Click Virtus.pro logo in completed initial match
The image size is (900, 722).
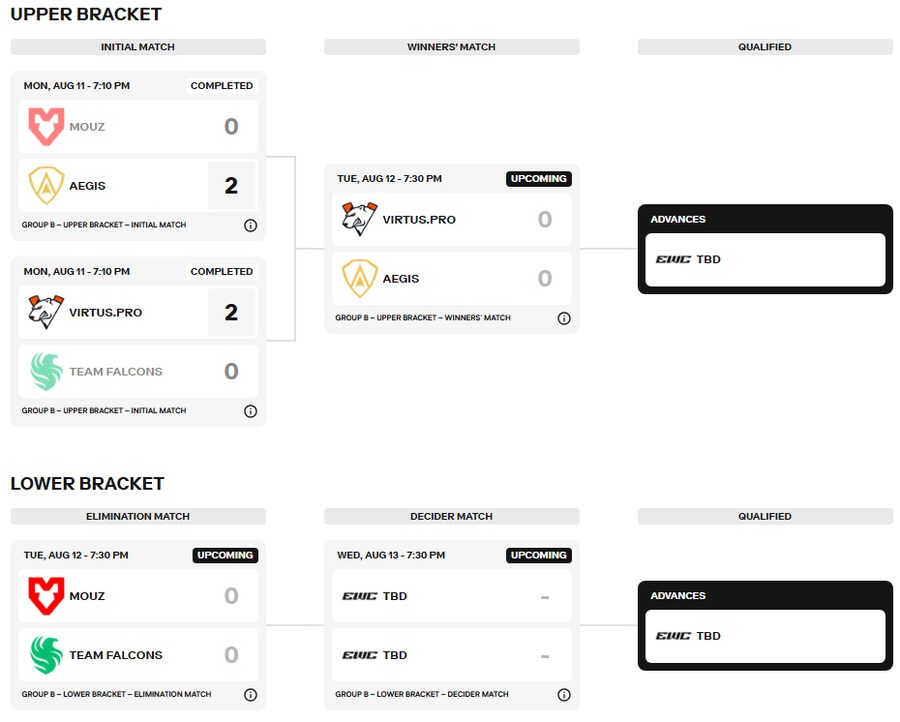point(46,312)
